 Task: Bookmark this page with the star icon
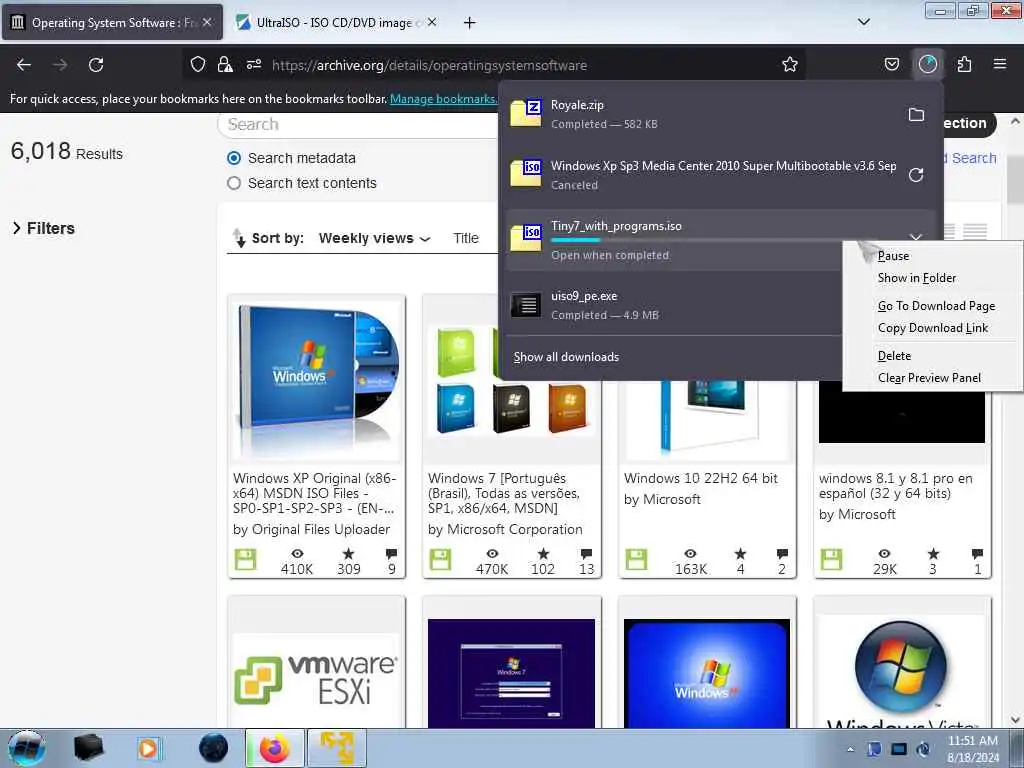pos(790,64)
